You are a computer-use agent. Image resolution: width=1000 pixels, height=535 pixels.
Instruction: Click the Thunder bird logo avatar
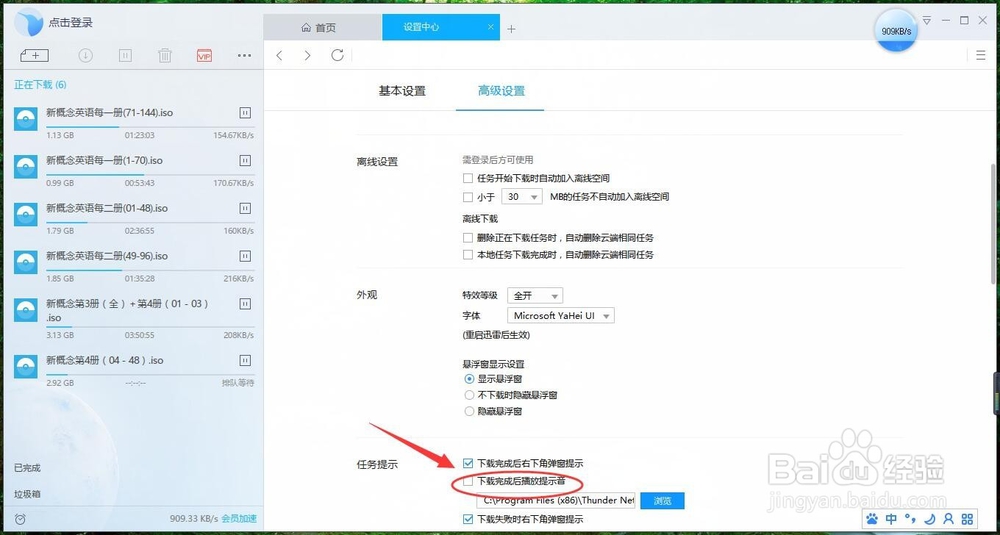(x=28, y=22)
